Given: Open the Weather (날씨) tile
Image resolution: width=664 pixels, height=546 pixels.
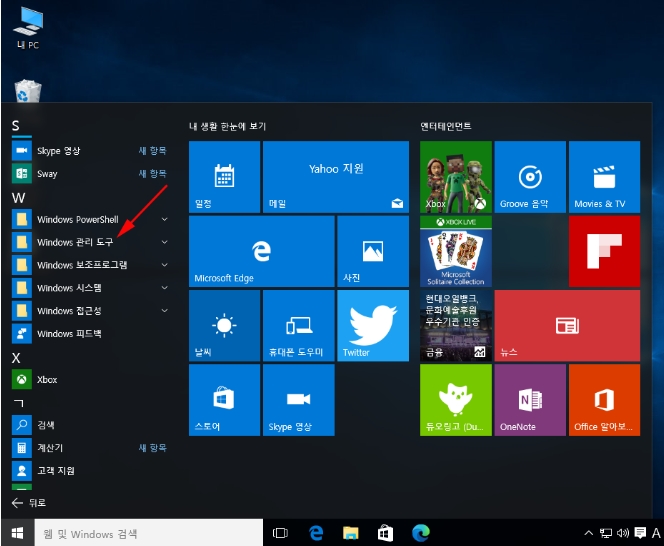Looking at the screenshot, I should (224, 326).
